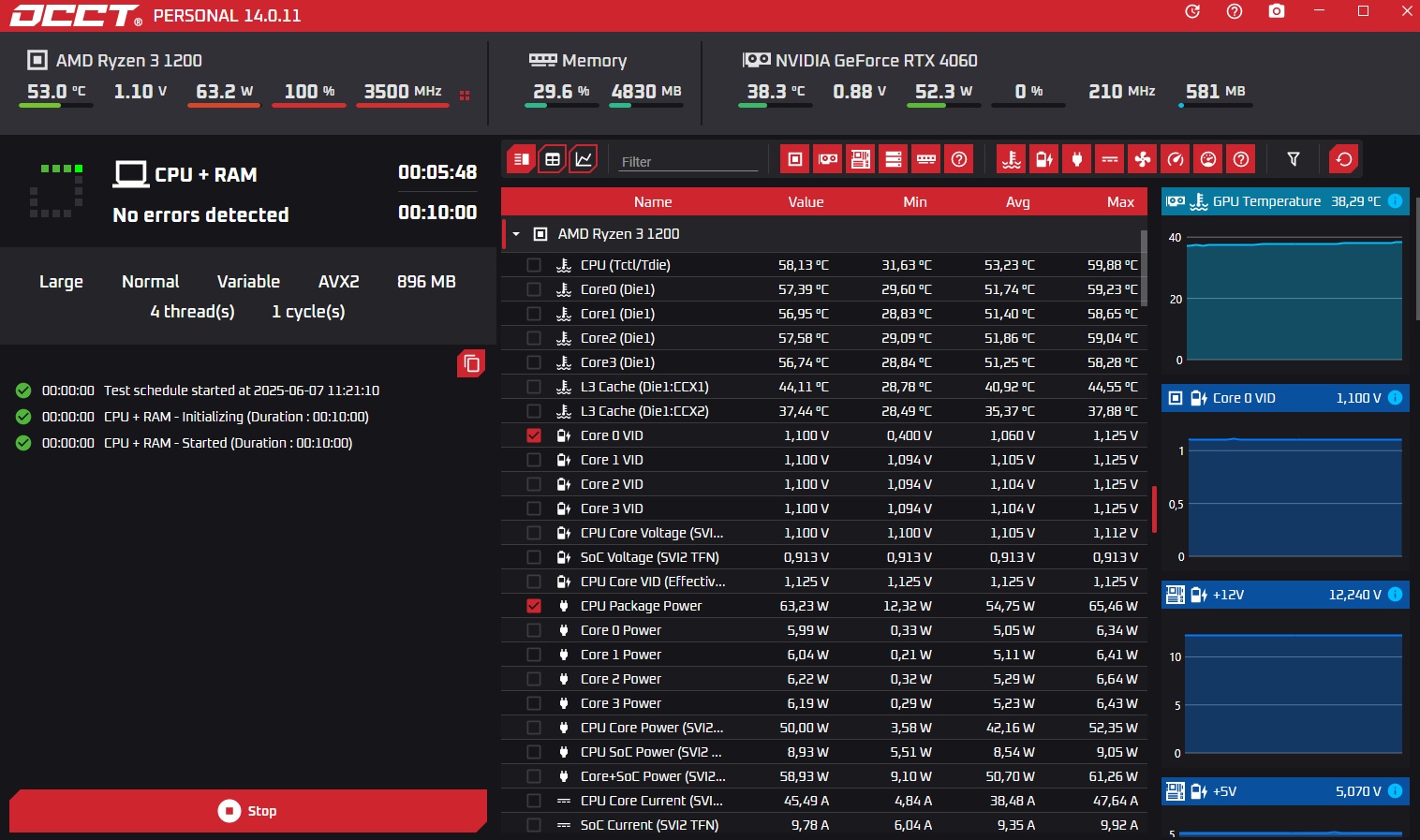Uncheck the Core 0 VID sensor checkbox
Viewport: 1420px width, 840px height.
click(x=534, y=435)
